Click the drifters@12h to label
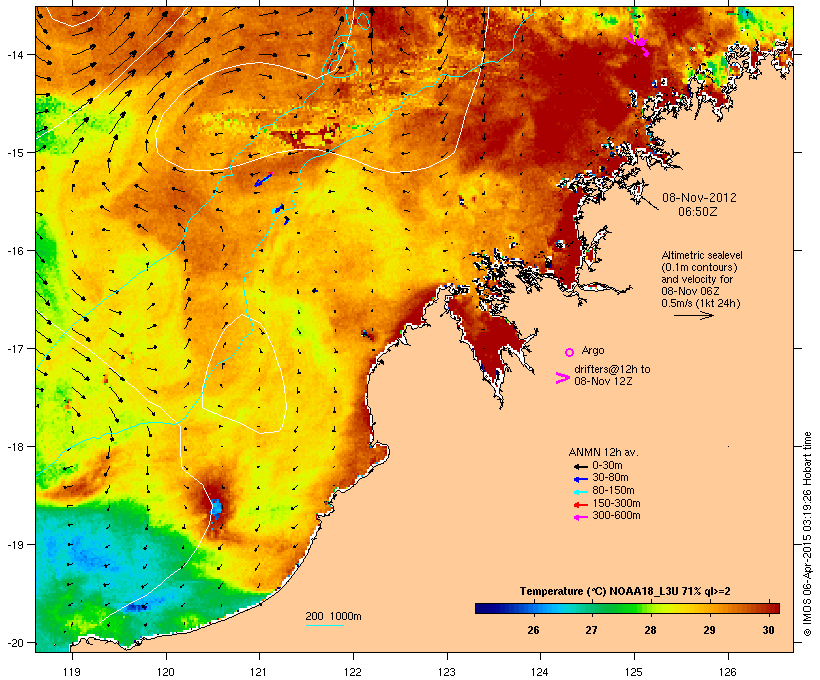The image size is (820, 680). pyautogui.click(x=612, y=369)
